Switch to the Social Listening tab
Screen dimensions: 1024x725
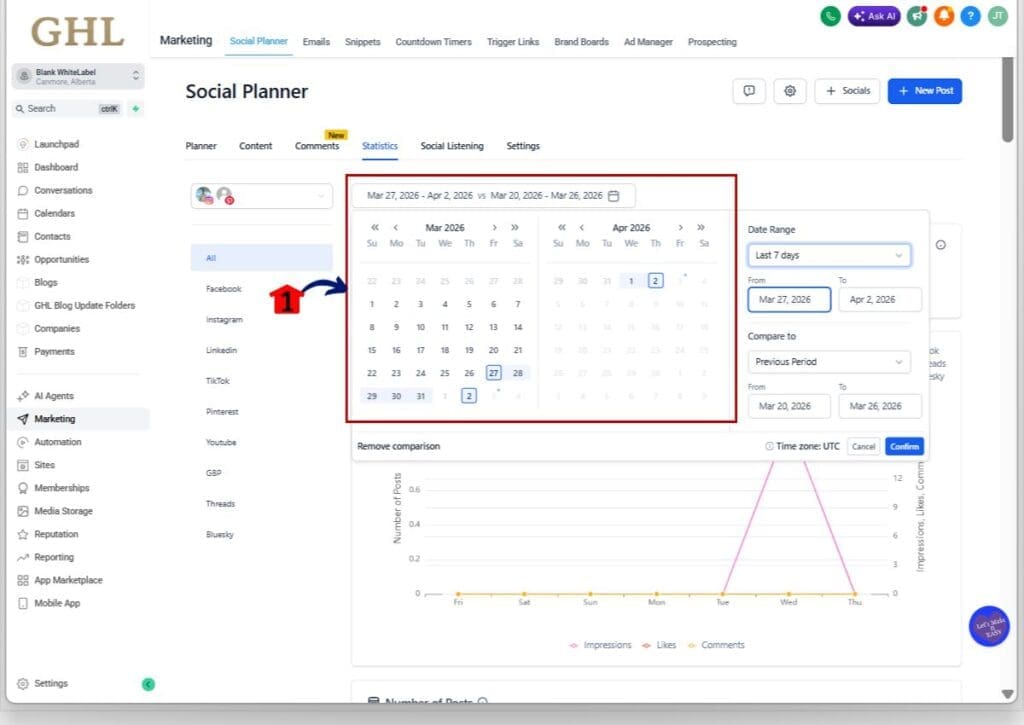451,146
